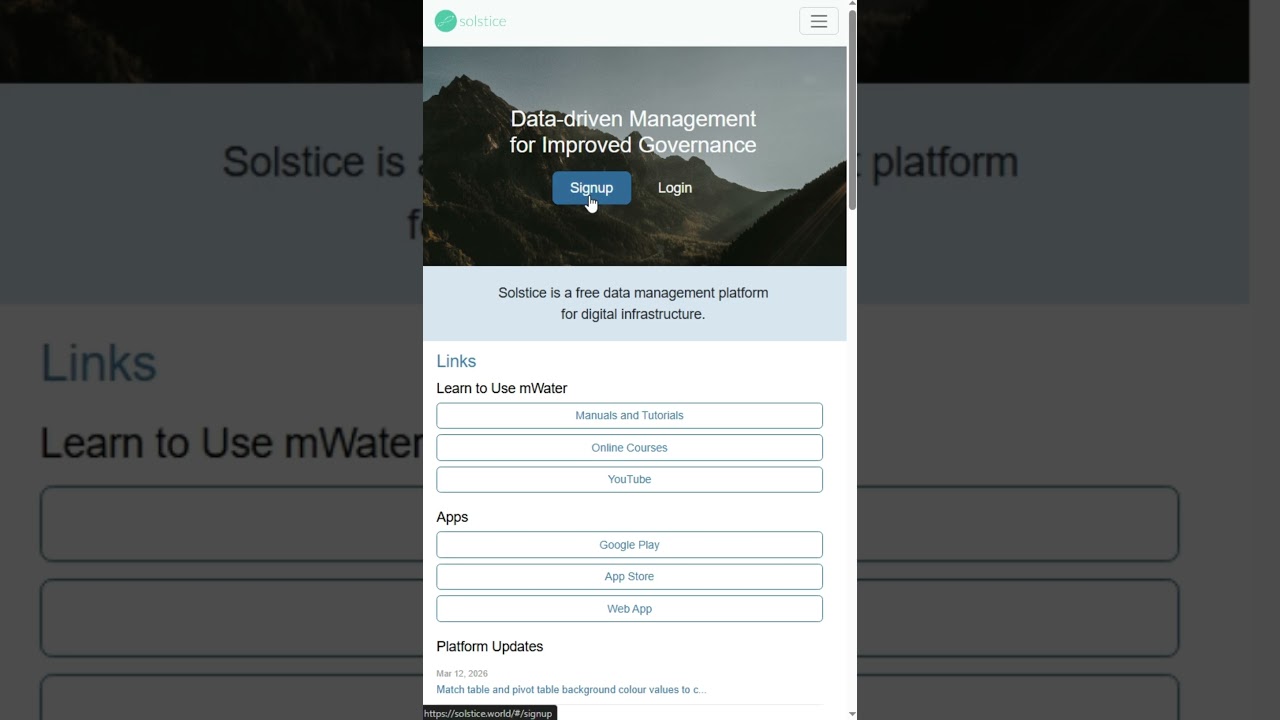
Task: Click the 'Mar 12, 2026' date text
Action: coord(462,674)
